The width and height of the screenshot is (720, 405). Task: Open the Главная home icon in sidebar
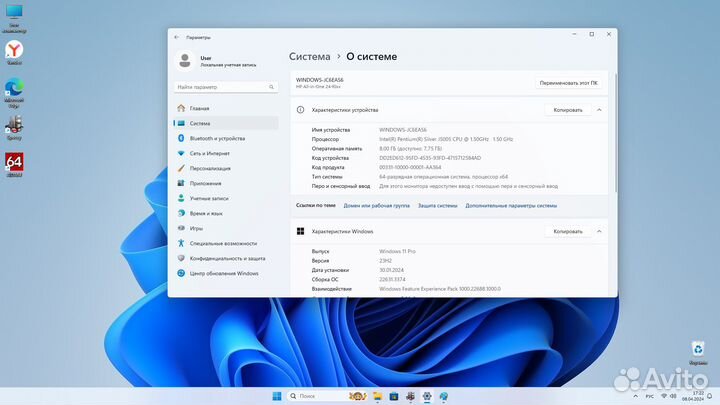coord(181,108)
